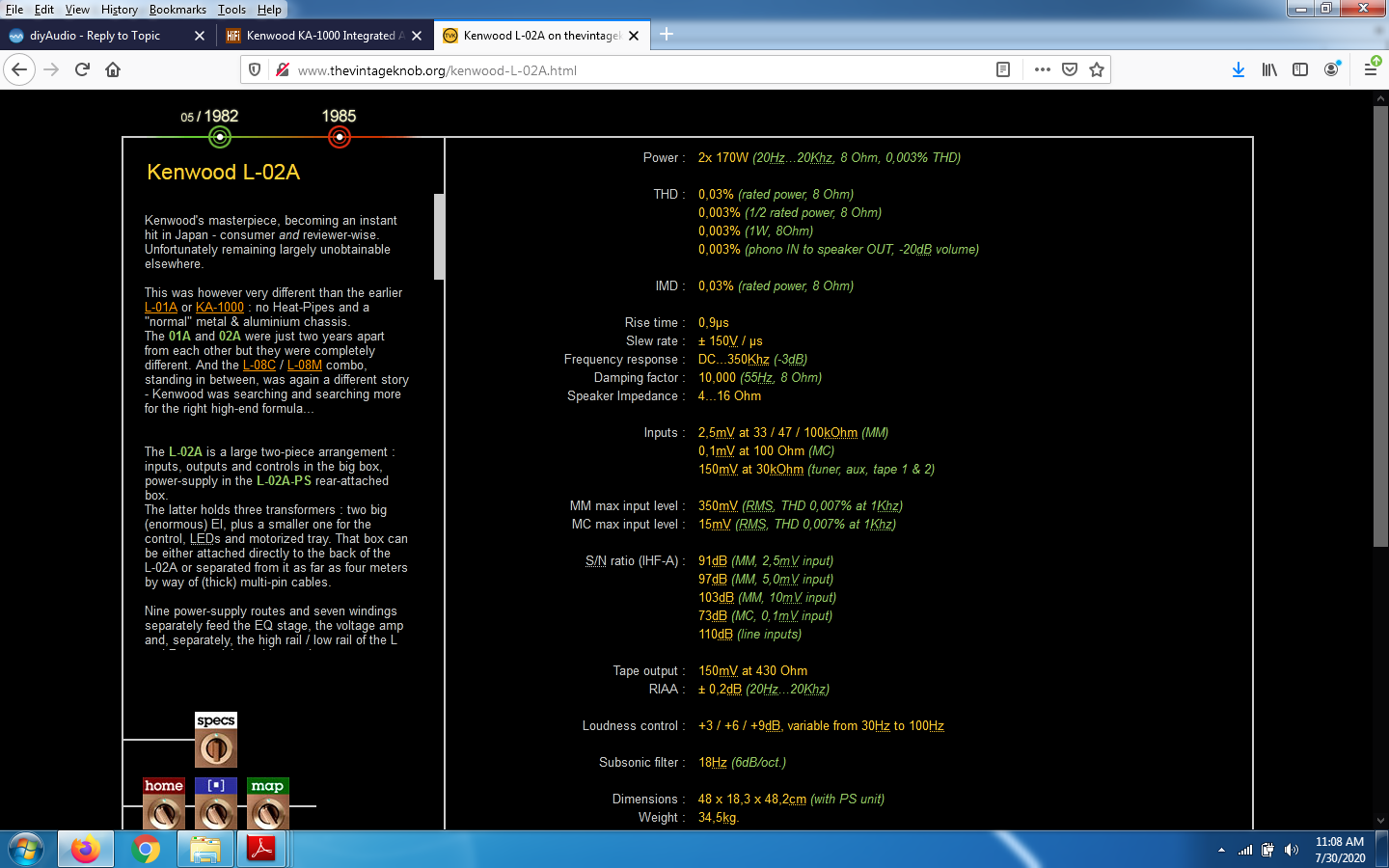Save page to Pocket
This screenshot has height=868, width=1389.
[1070, 69]
